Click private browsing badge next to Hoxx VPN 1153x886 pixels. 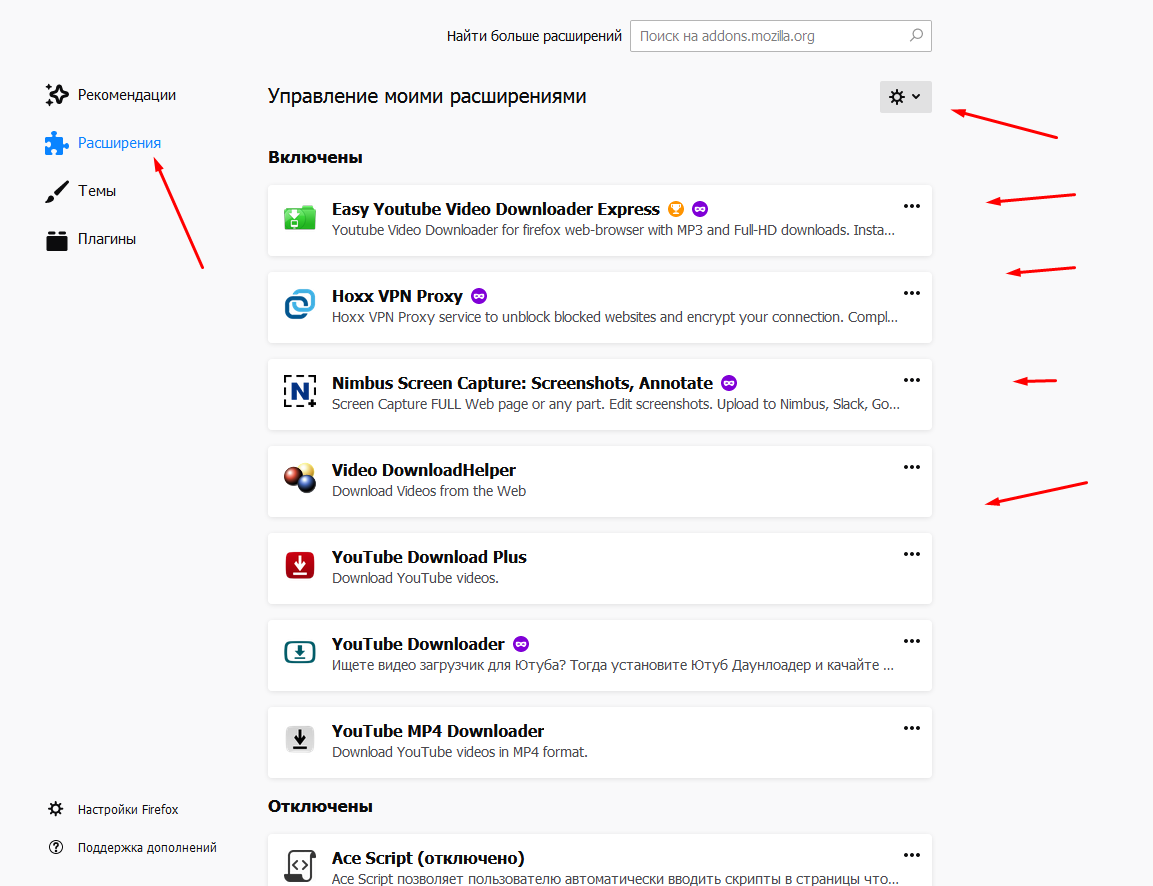479,296
